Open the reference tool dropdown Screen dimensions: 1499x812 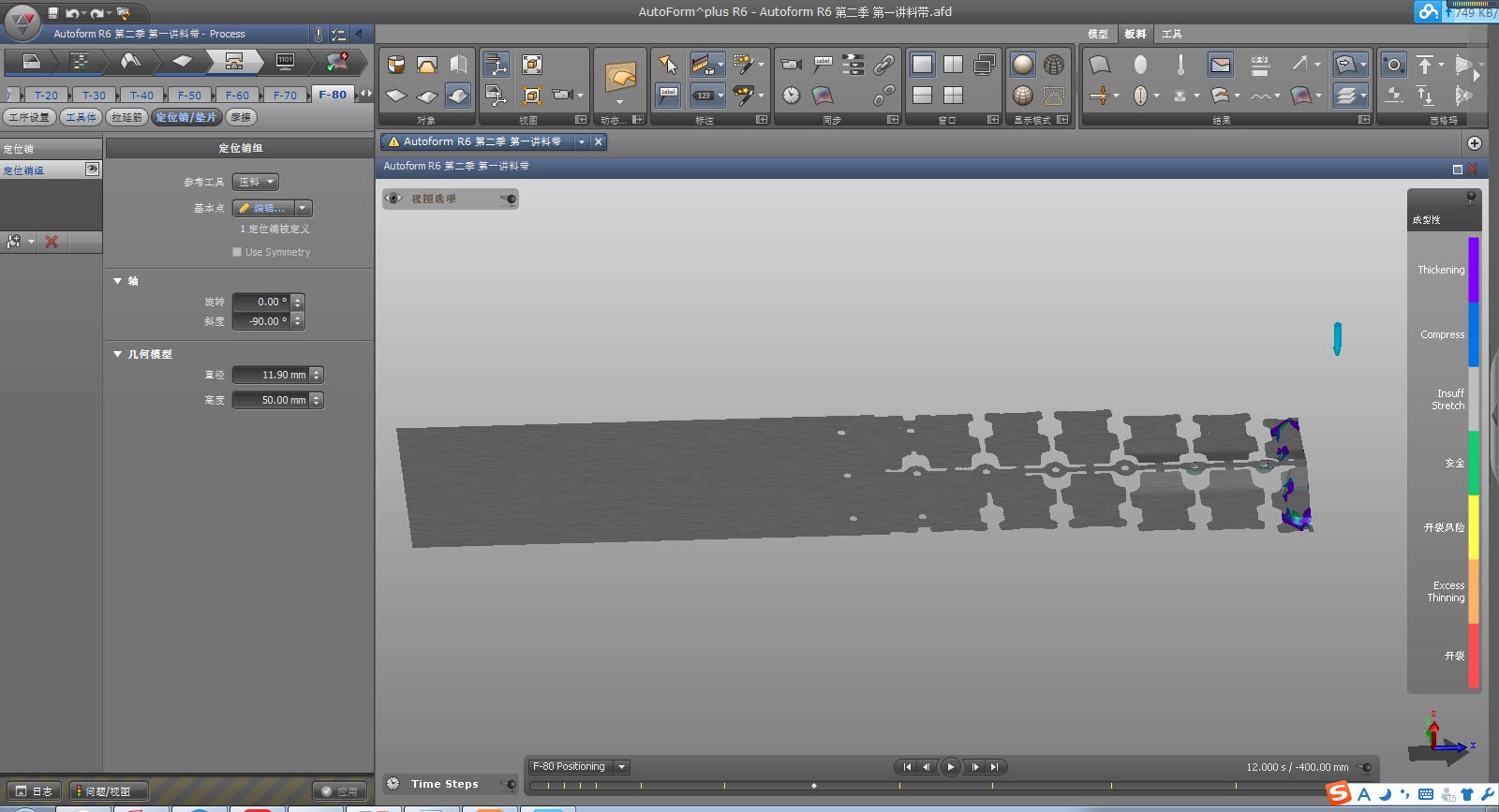point(255,182)
